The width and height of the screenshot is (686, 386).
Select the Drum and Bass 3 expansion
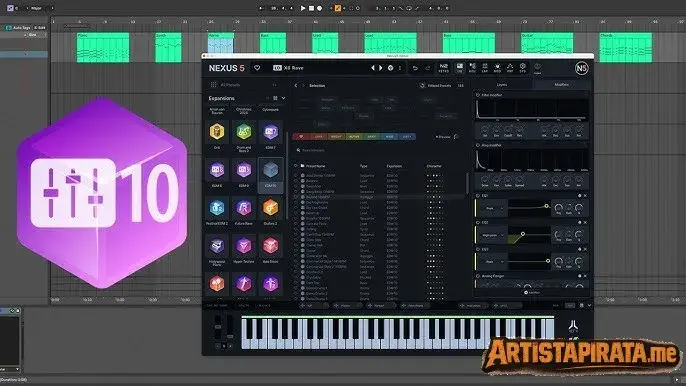click(244, 132)
